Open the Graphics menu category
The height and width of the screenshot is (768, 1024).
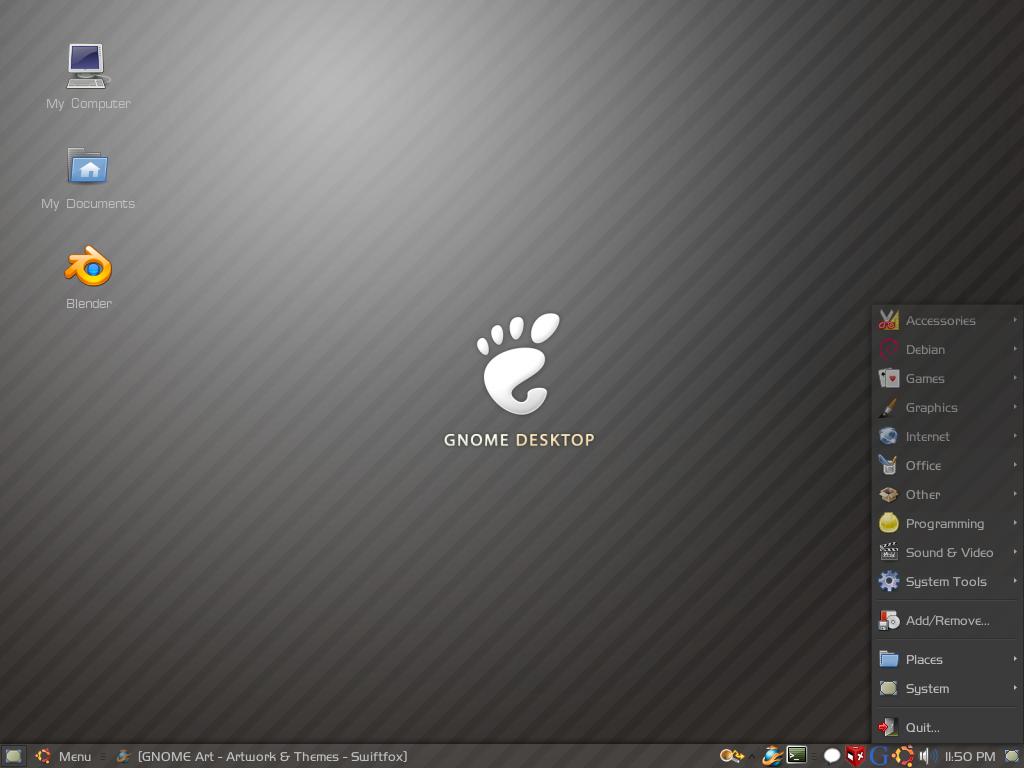948,408
